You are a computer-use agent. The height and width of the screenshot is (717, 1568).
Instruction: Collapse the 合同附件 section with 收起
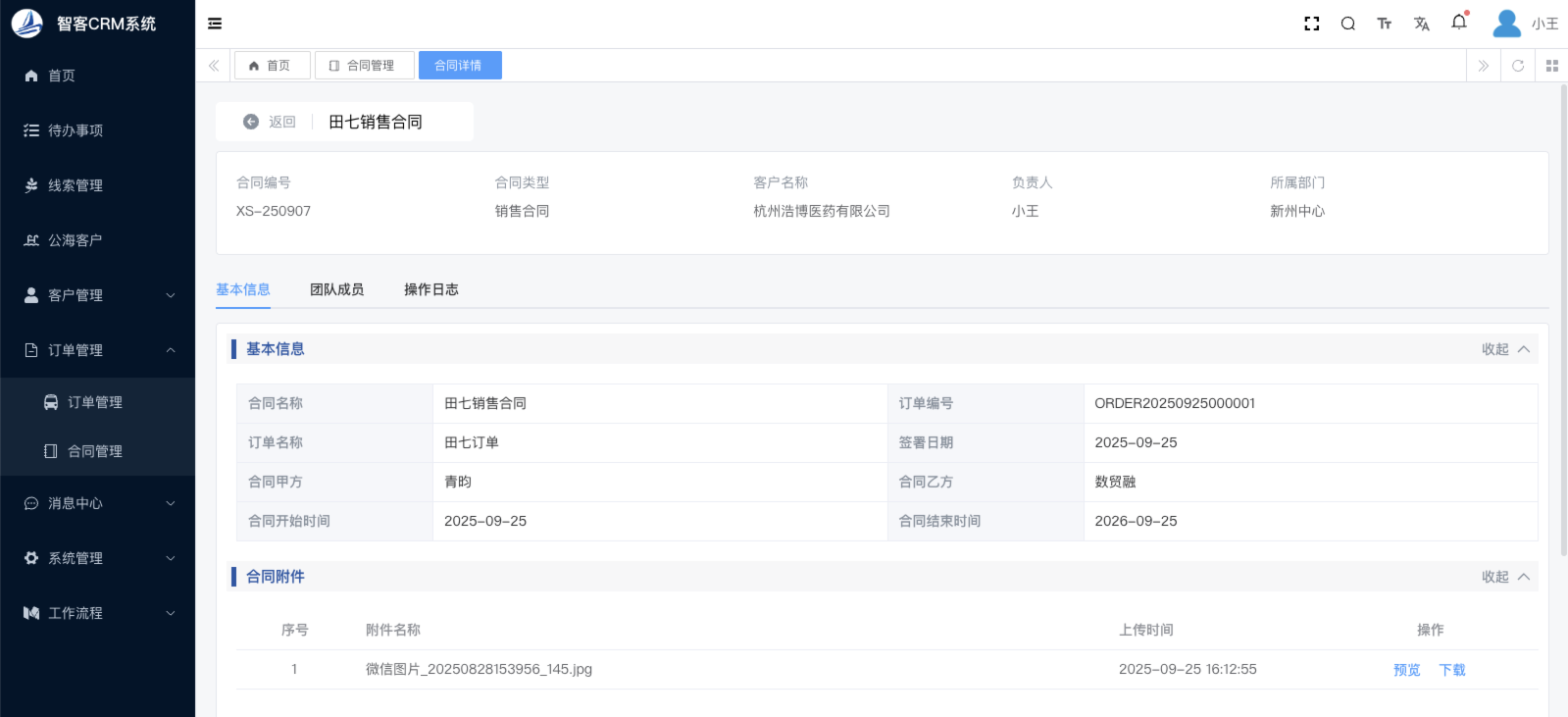1504,577
